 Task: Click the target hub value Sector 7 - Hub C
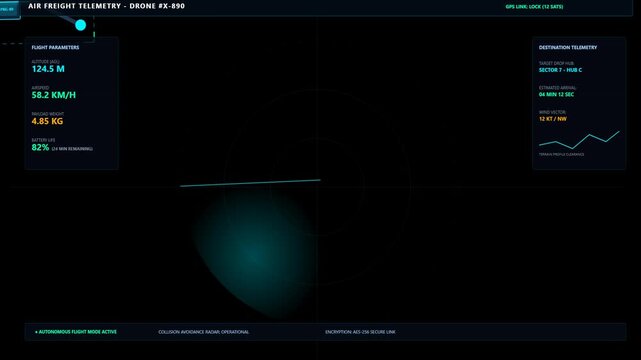[x=560, y=70]
